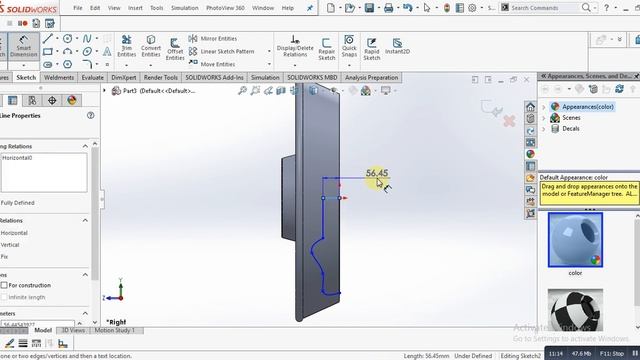Select the Ellipse sketch tool
Image resolution: width=640 pixels, height=360 pixels.
(87, 51)
